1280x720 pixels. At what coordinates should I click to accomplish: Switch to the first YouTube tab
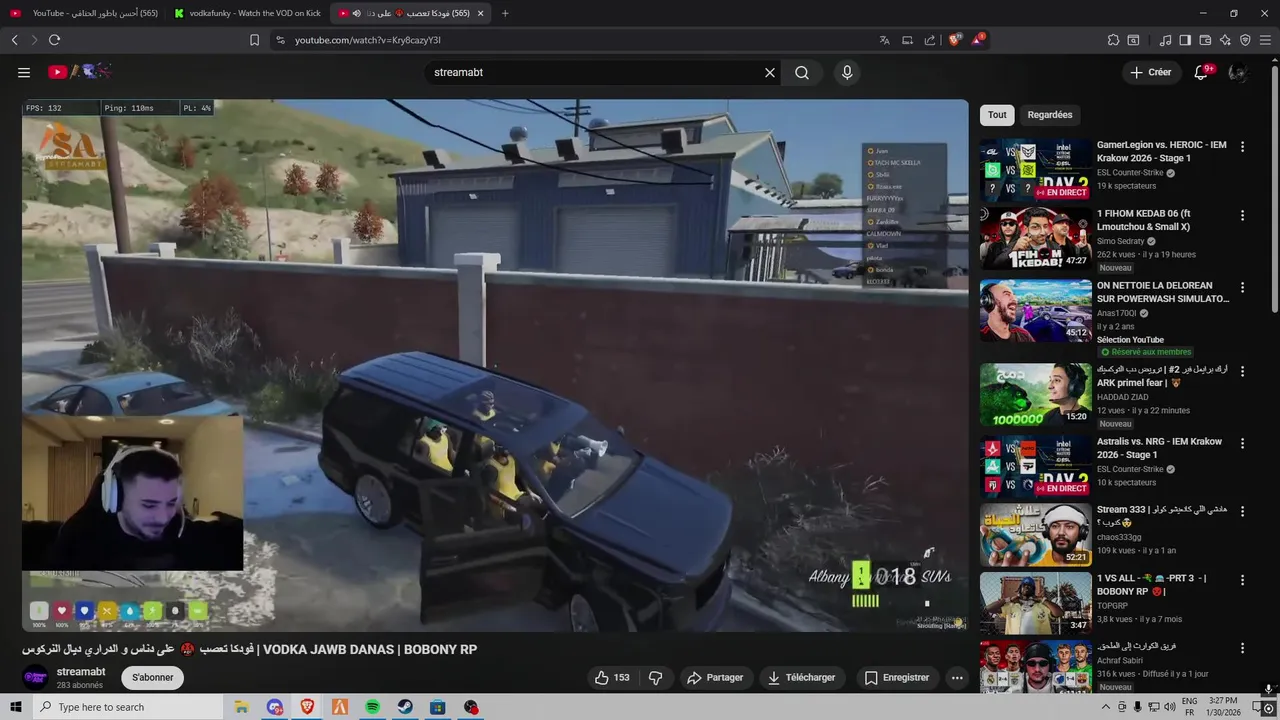pyautogui.click(x=84, y=13)
